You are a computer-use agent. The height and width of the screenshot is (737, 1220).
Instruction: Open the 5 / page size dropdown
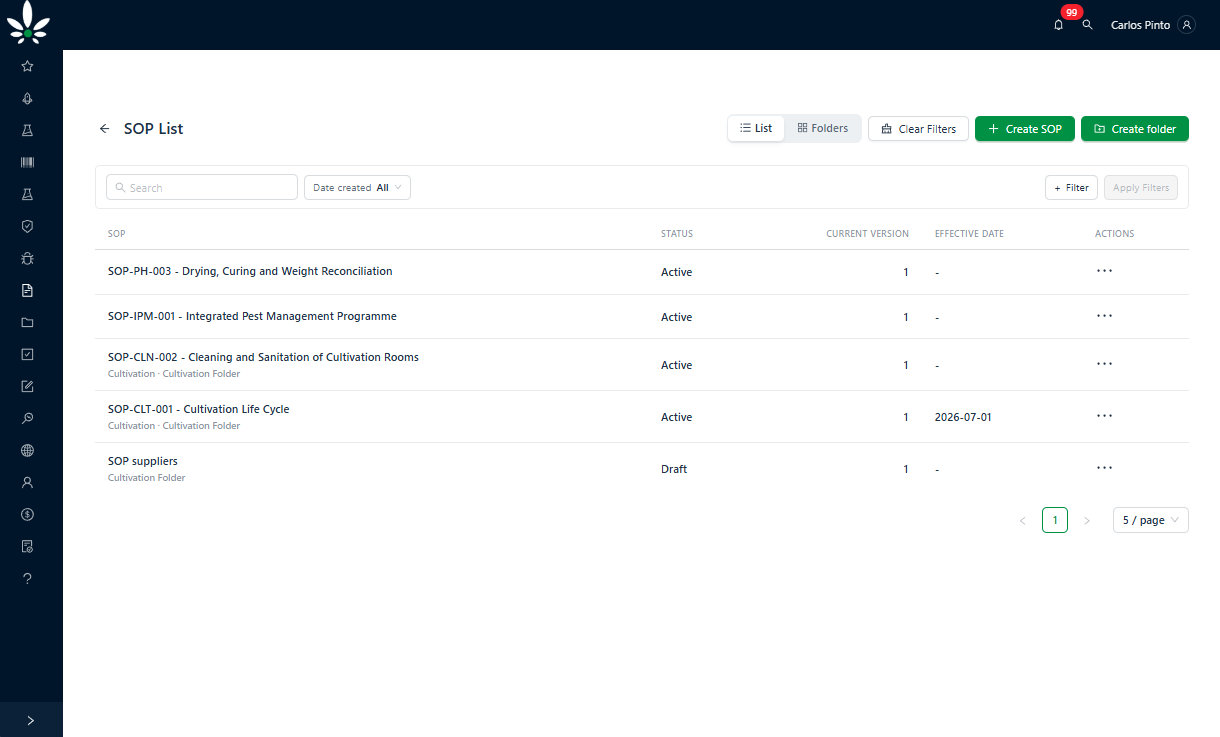[1151, 520]
